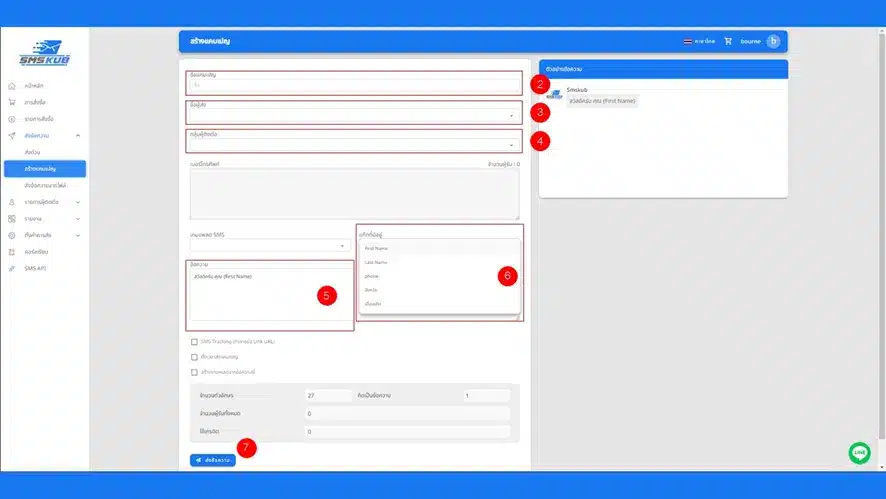Click the shopping cart icon in sidebar
The width and height of the screenshot is (886, 499).
(x=11, y=102)
